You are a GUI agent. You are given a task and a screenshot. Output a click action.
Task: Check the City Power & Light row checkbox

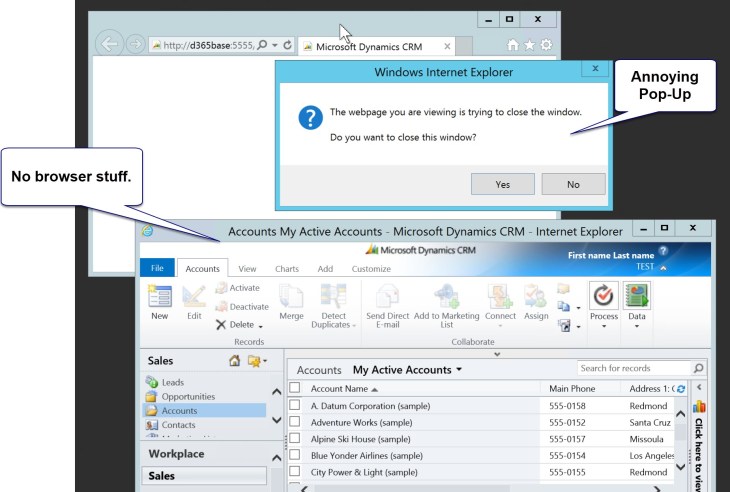click(x=295, y=471)
